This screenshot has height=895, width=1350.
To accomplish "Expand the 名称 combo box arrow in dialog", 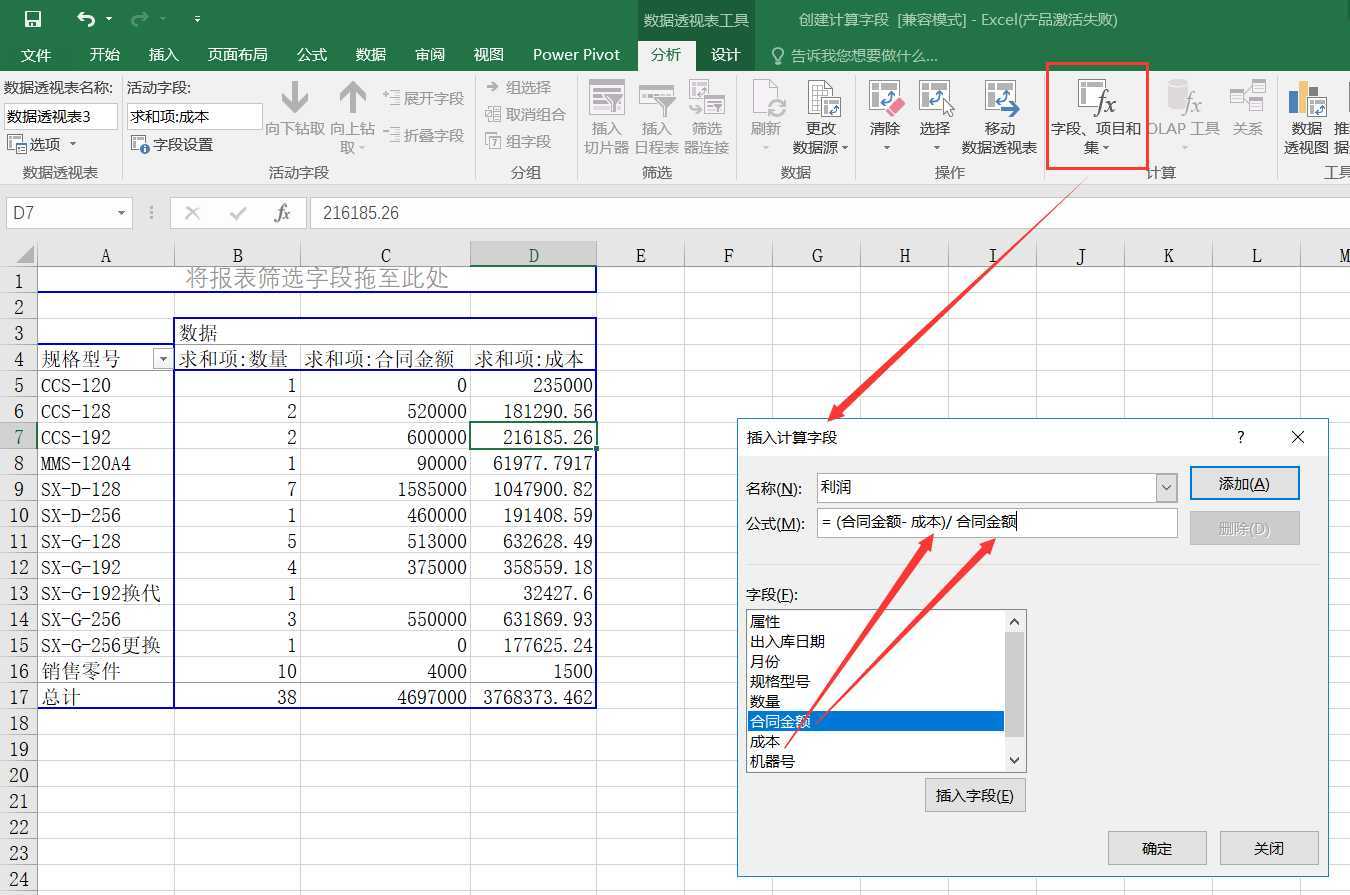I will click(x=1166, y=488).
